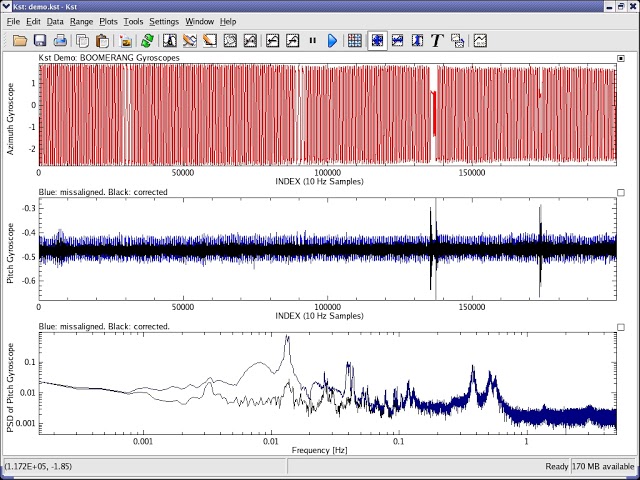Click the export image icon after Paste

coord(126,40)
